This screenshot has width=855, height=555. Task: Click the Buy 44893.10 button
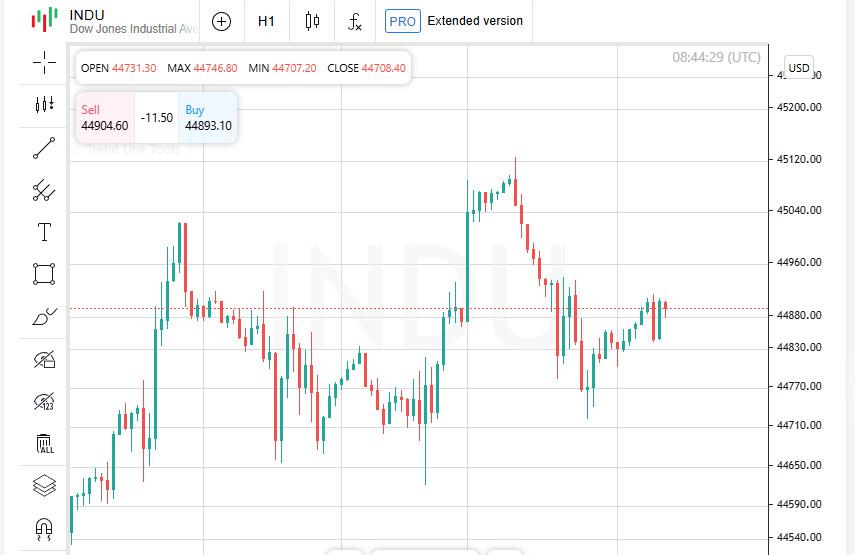point(208,118)
